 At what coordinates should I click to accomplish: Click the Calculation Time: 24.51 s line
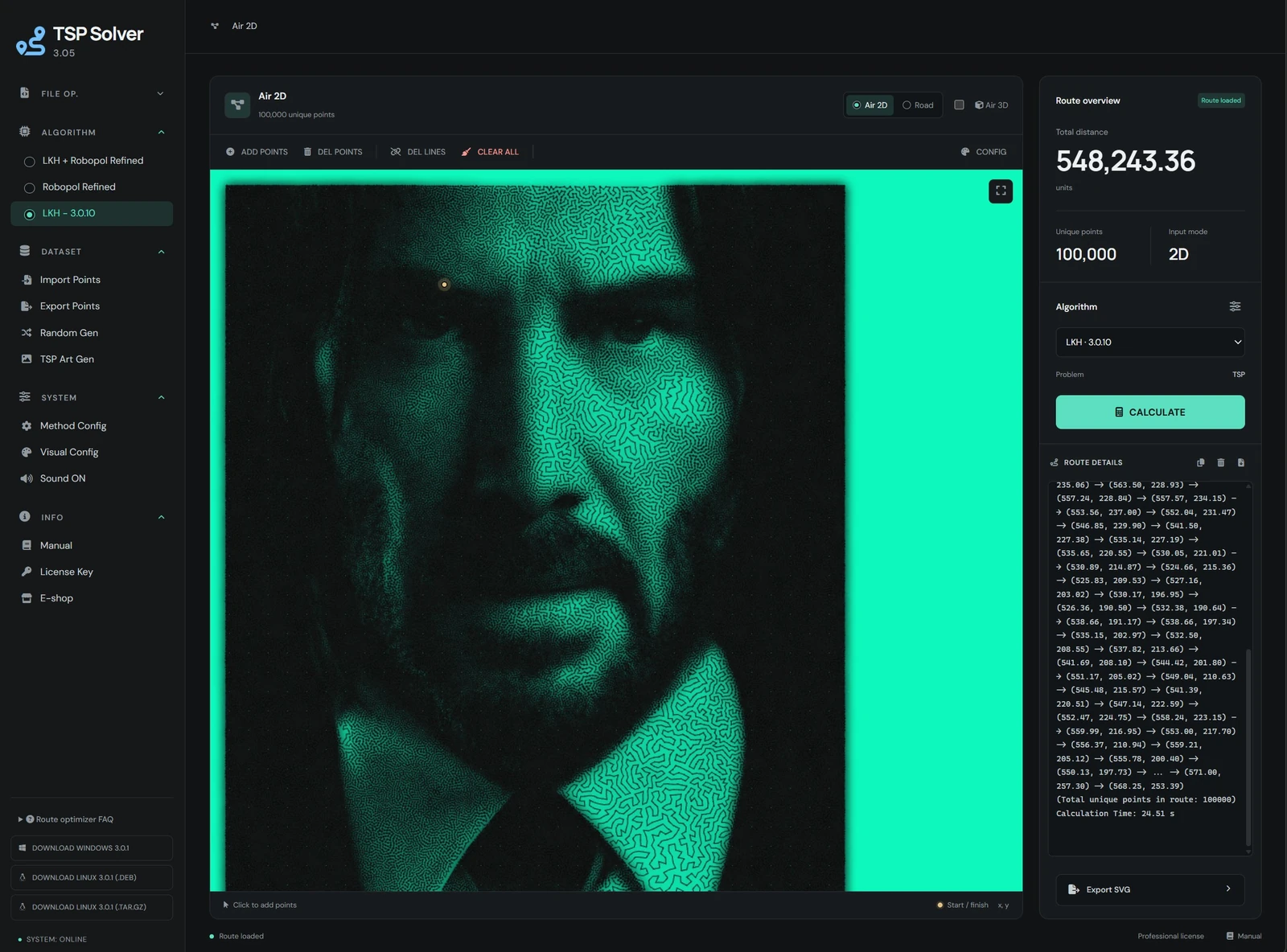1115,814
